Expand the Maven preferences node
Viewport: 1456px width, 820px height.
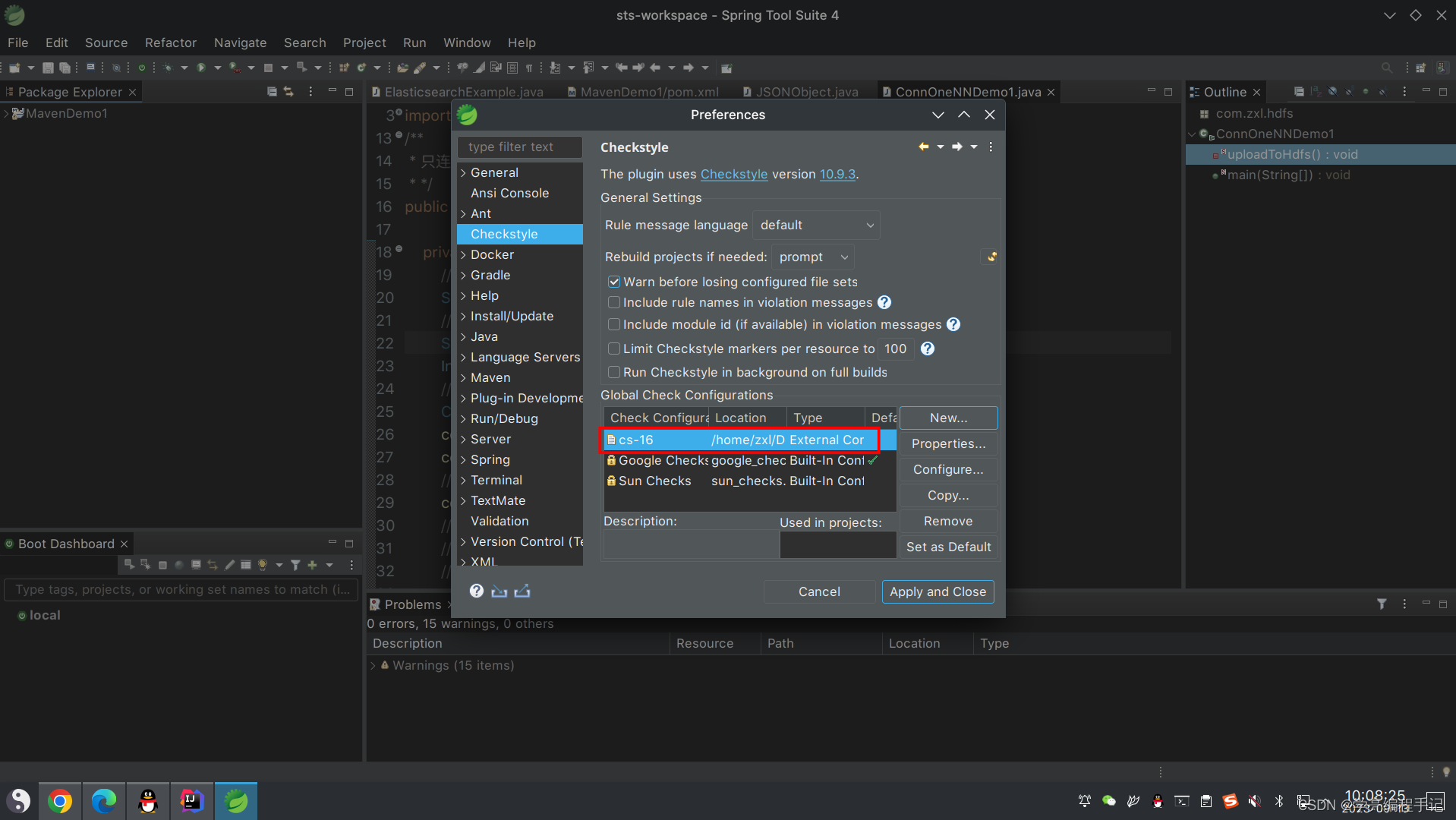tap(463, 378)
